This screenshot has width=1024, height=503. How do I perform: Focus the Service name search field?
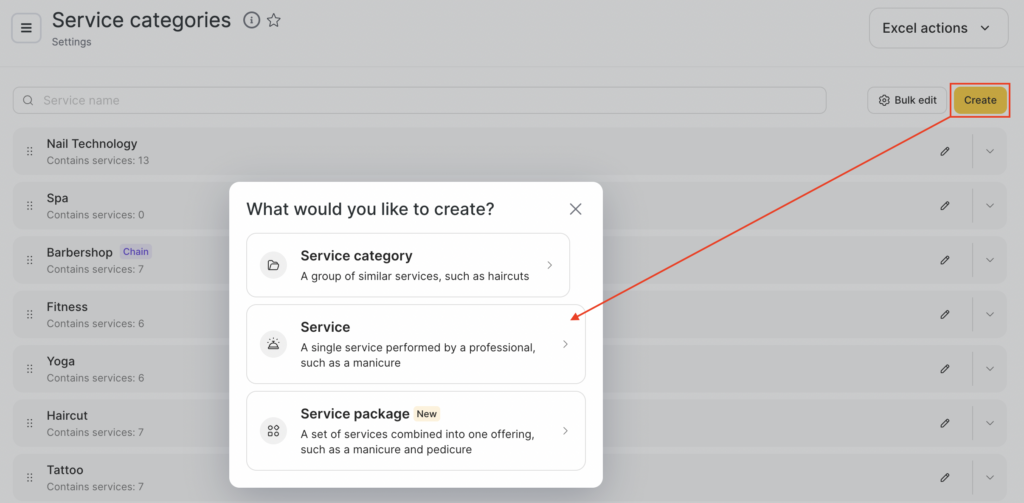point(420,100)
